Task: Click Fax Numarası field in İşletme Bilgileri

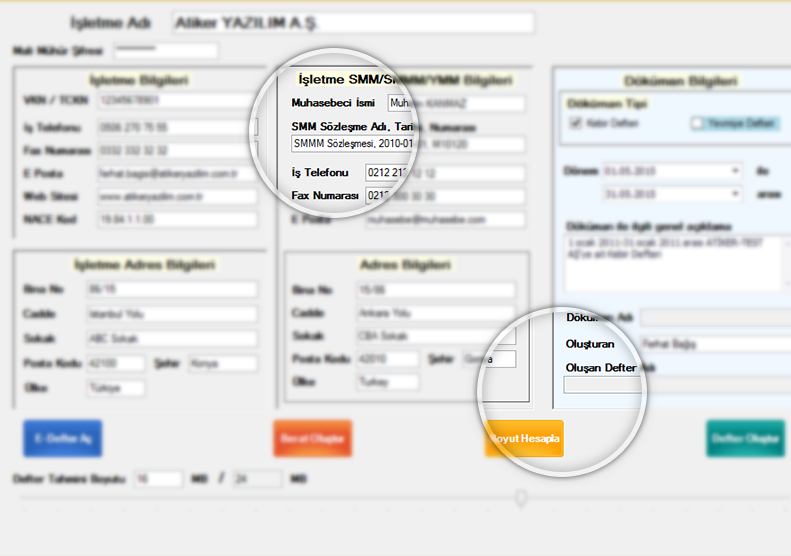Action: click(x=176, y=150)
